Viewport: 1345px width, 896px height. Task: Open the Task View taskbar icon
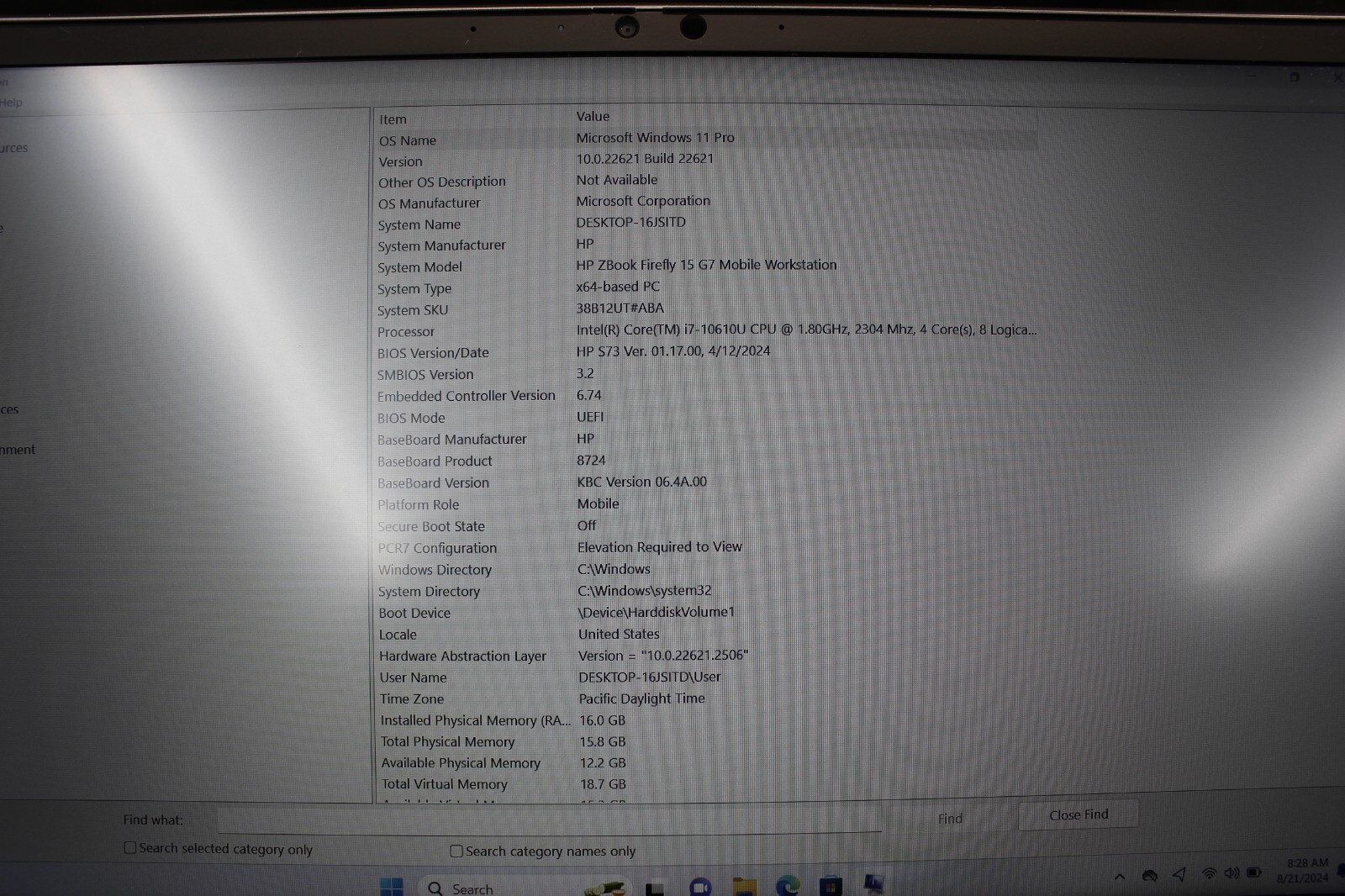[656, 888]
